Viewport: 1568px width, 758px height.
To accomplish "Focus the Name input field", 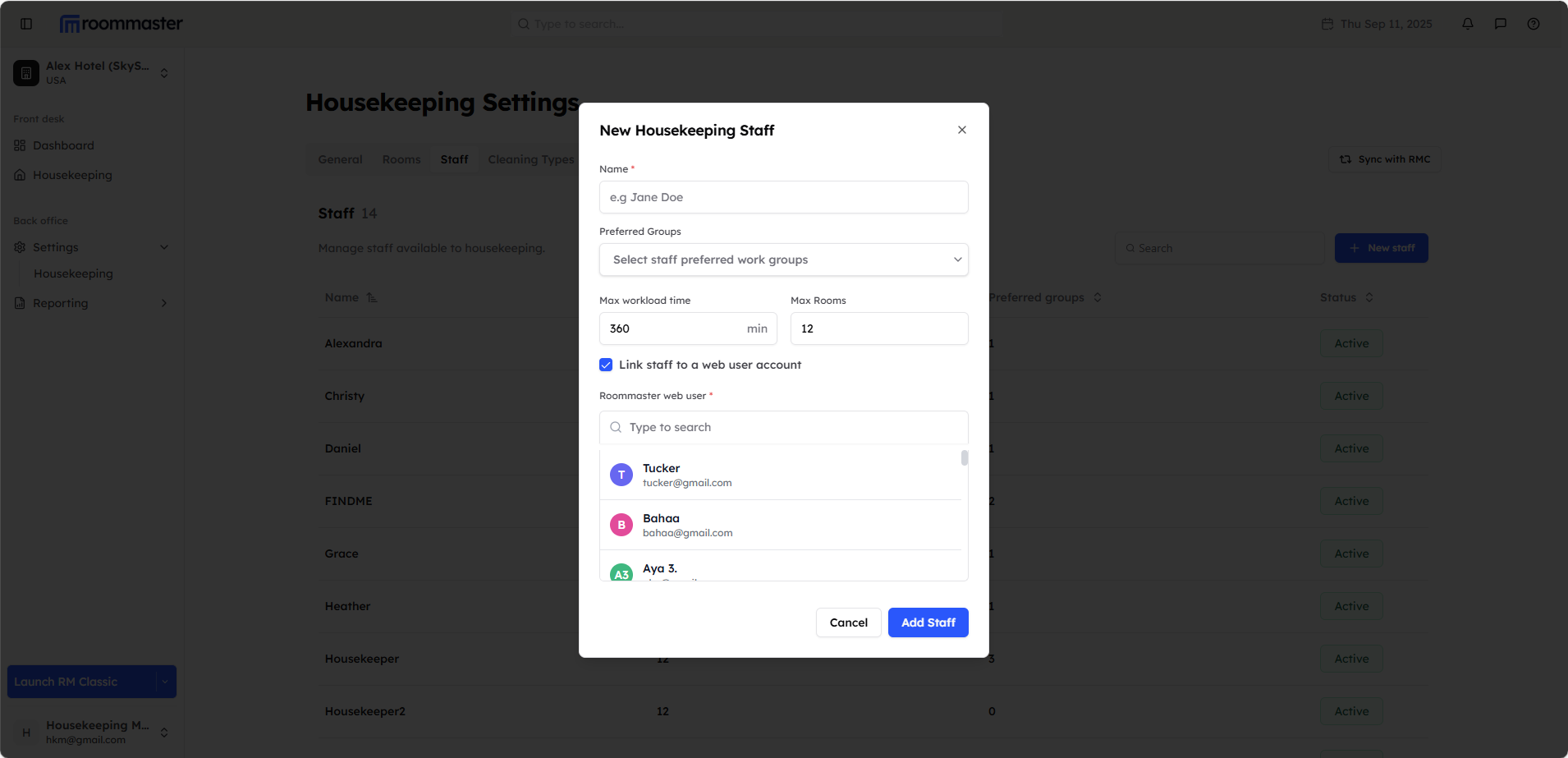I will tap(783, 197).
